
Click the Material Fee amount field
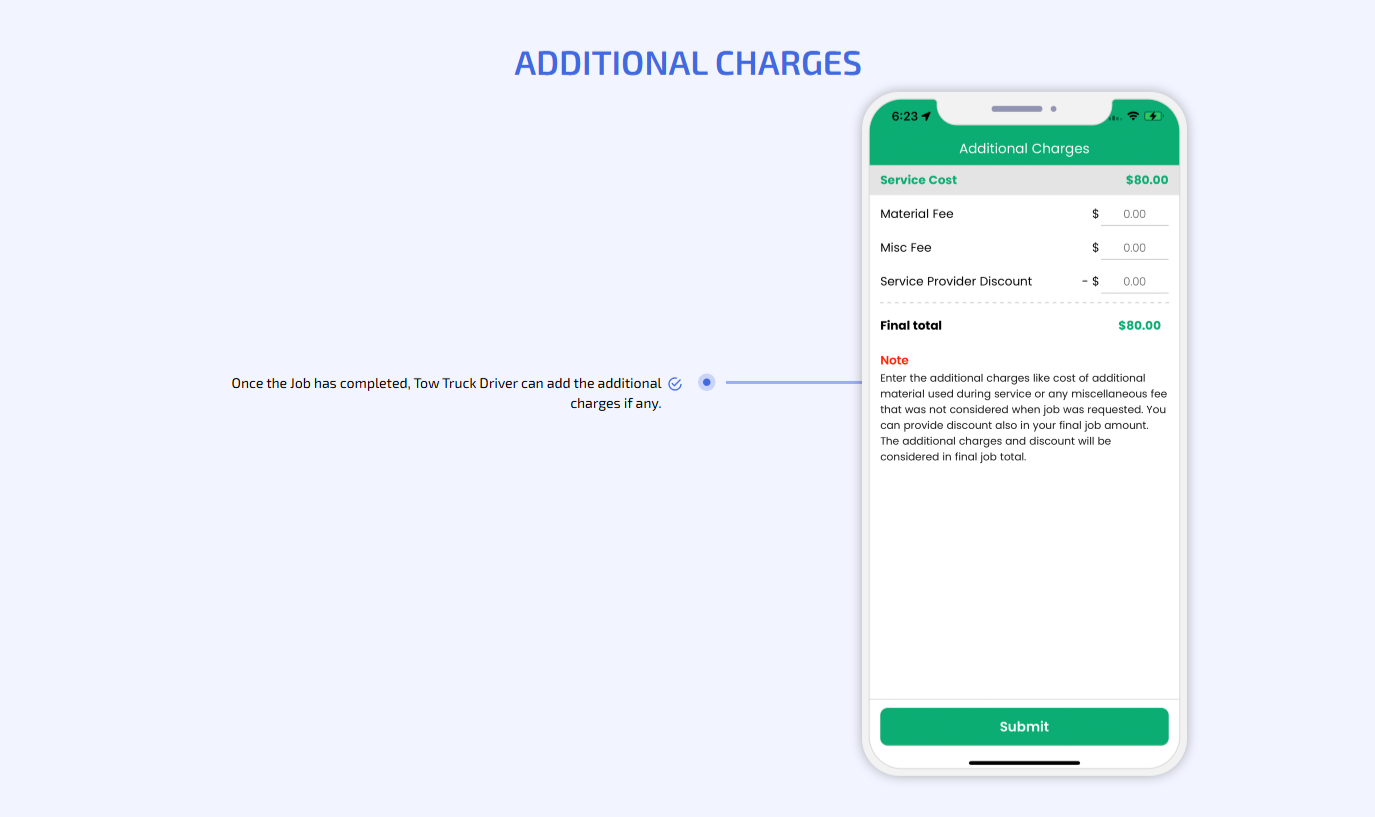coord(1134,214)
